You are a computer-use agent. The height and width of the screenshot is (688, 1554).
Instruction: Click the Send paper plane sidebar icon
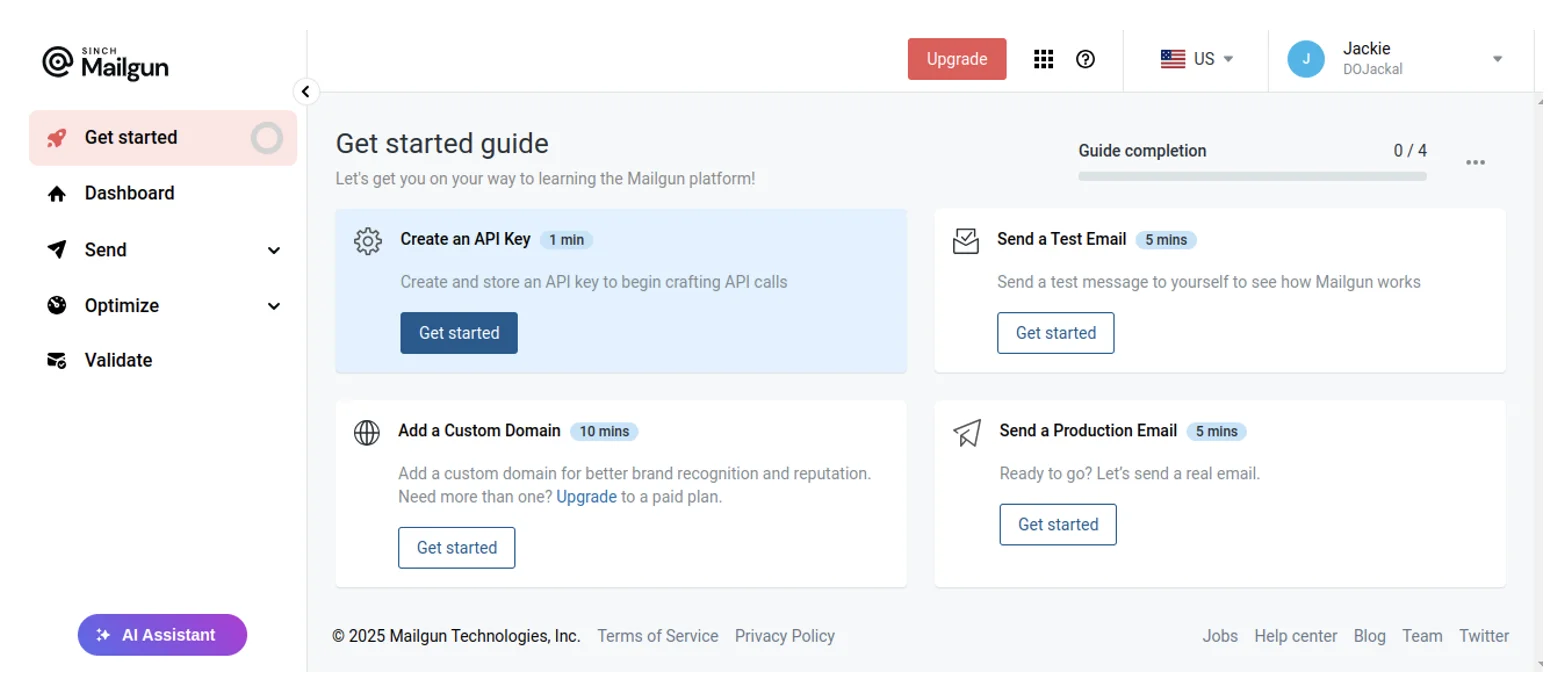pyautogui.click(x=57, y=249)
